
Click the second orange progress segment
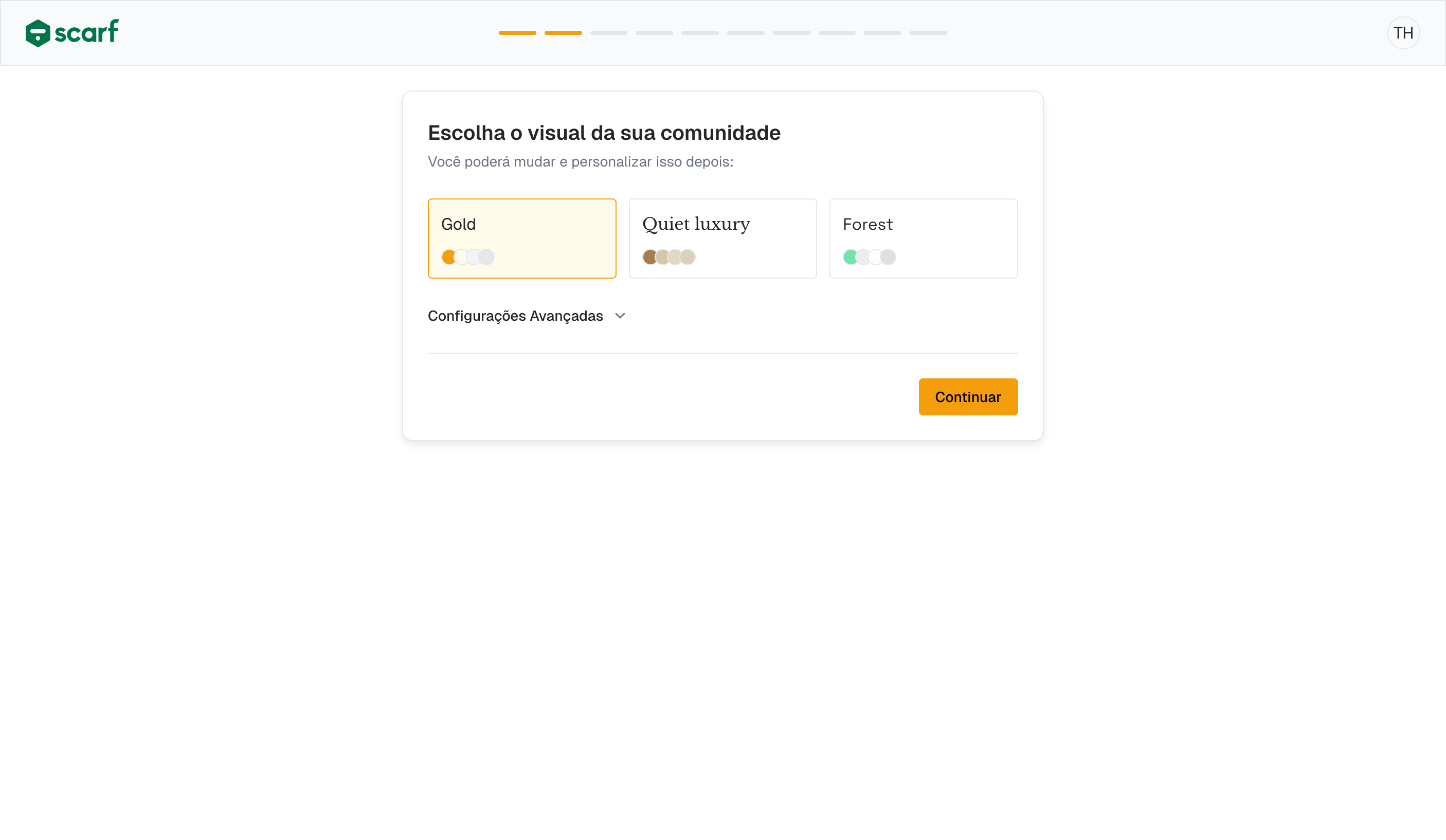click(x=563, y=33)
